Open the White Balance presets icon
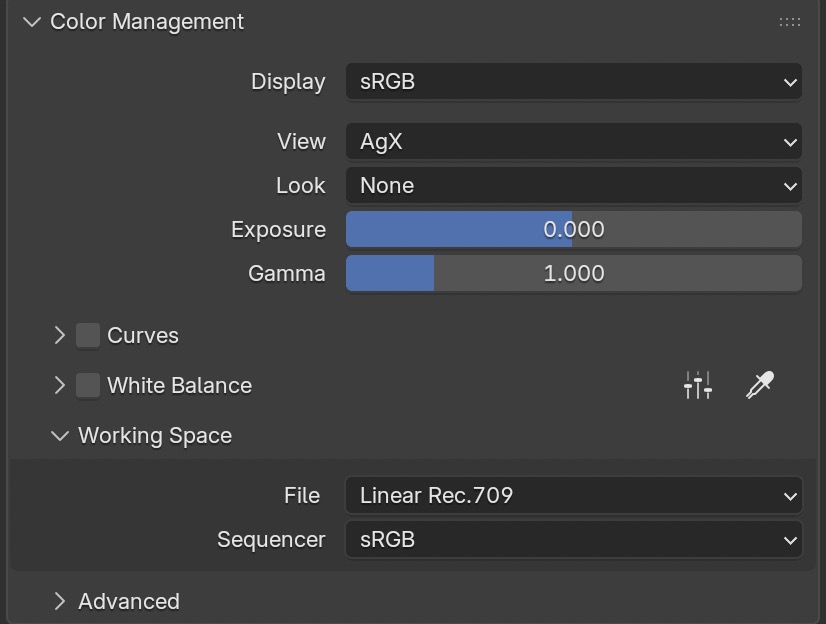 click(698, 385)
